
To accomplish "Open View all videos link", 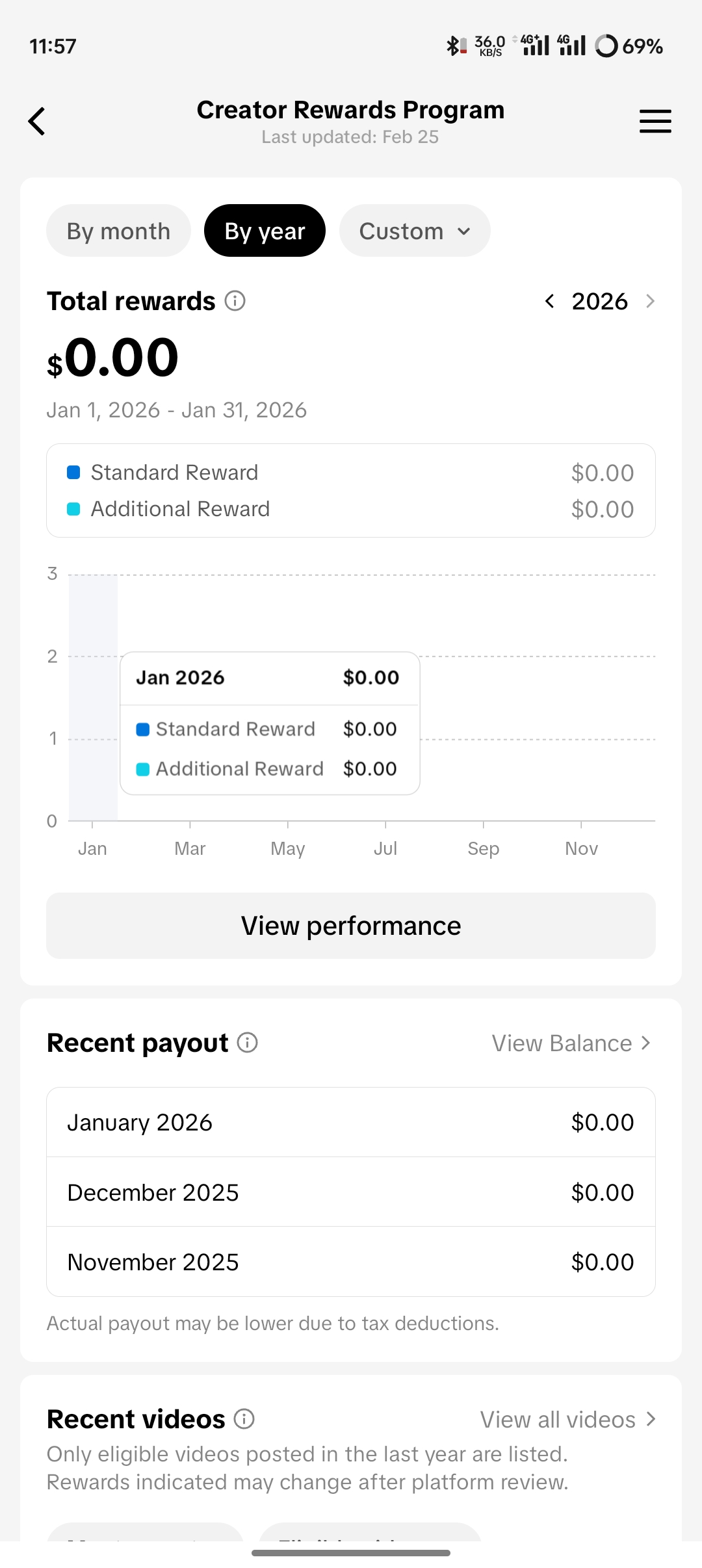I will click(567, 1420).
